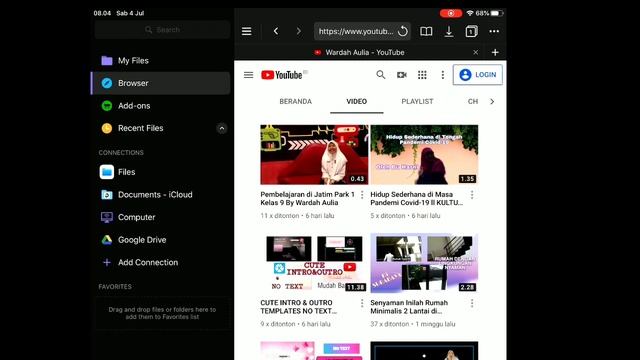The width and height of the screenshot is (640, 360).
Task: Open the YouTube apps grid icon
Action: pyautogui.click(x=422, y=75)
